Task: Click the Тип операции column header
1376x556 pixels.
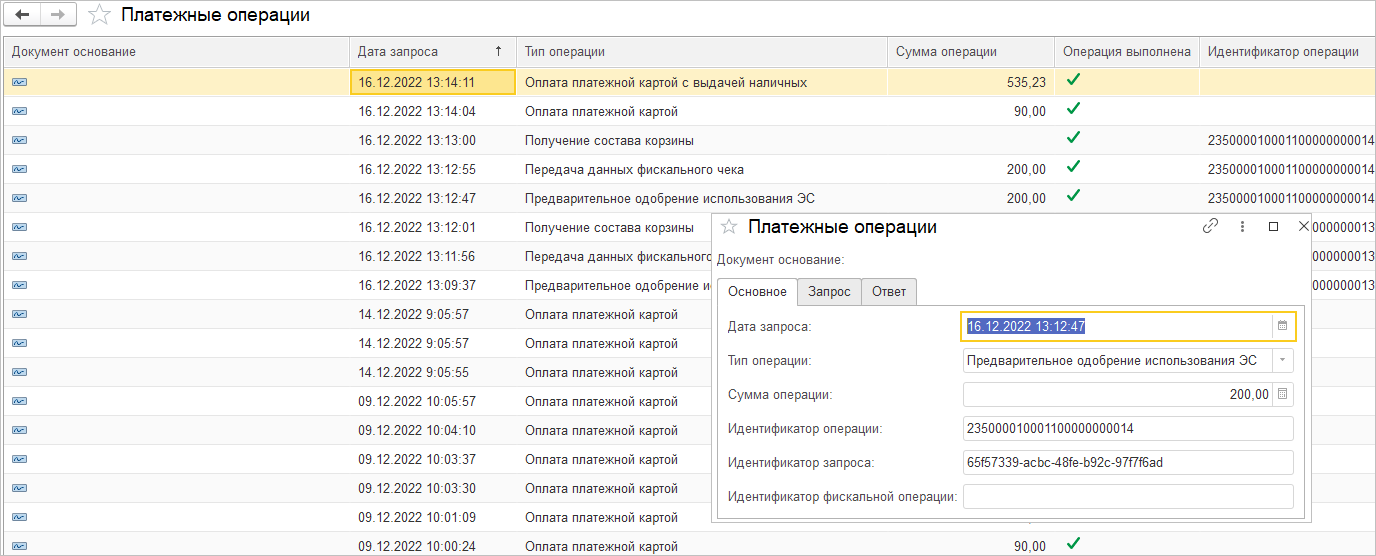Action: (700, 52)
